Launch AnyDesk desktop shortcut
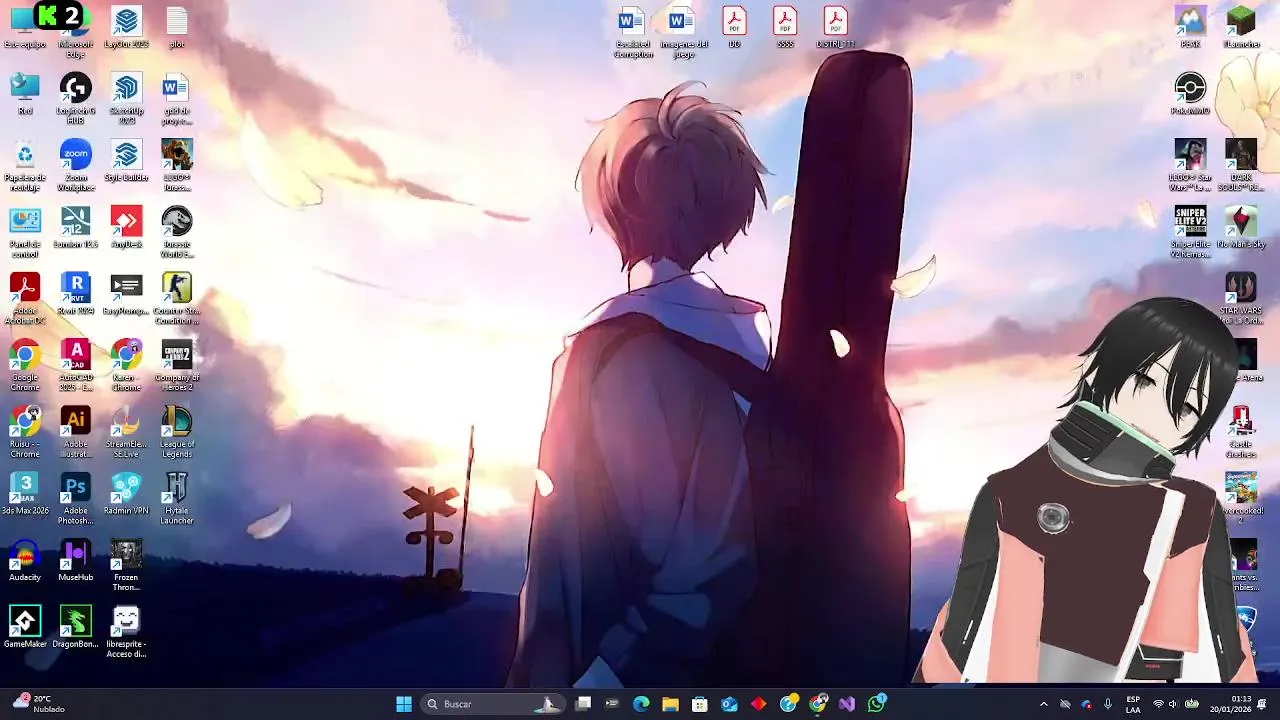Image resolution: width=1280 pixels, height=720 pixels. pos(126,227)
